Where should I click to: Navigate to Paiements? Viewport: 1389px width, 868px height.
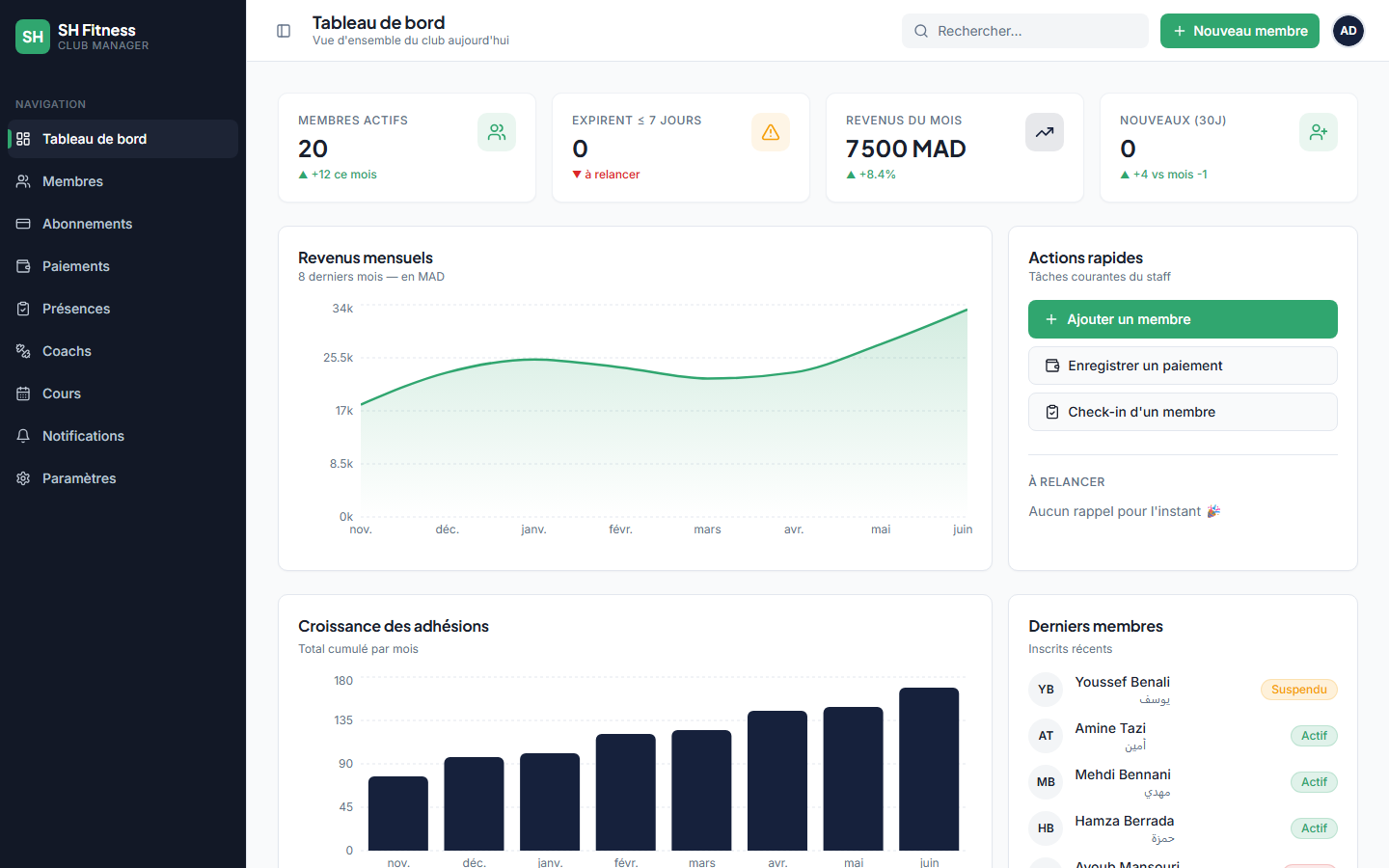(123, 266)
